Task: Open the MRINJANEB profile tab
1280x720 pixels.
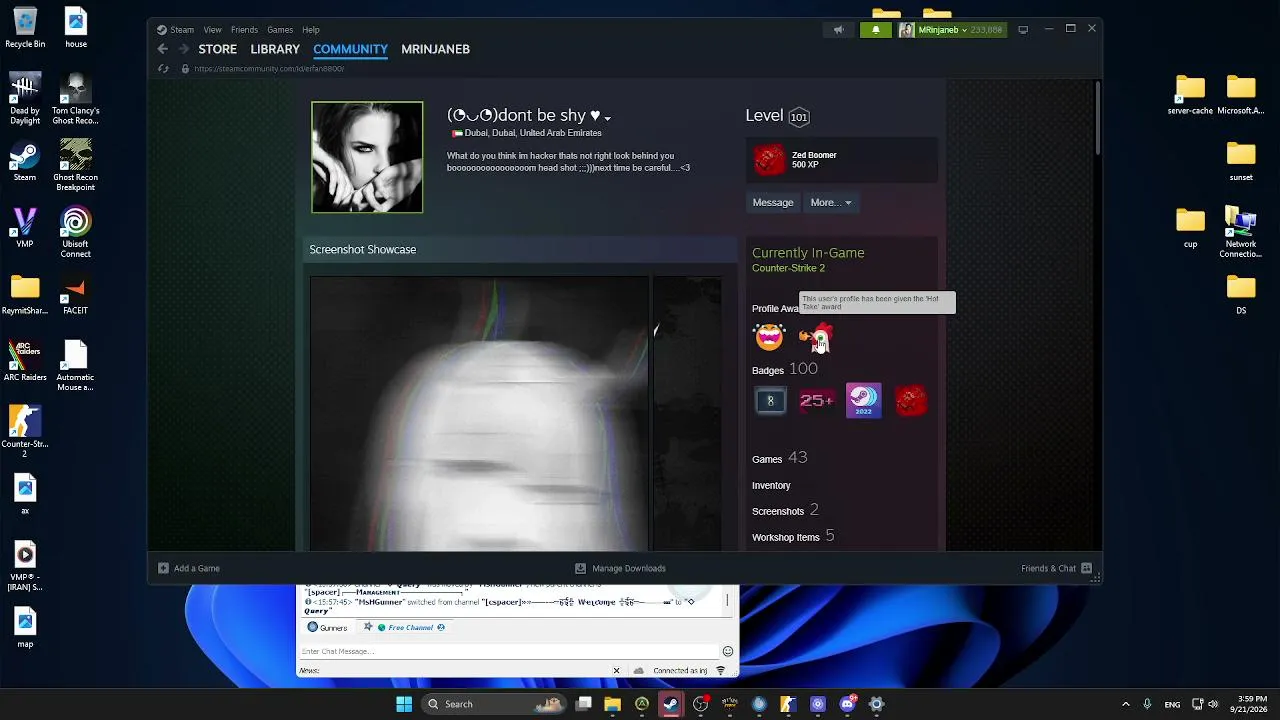Action: [435, 49]
